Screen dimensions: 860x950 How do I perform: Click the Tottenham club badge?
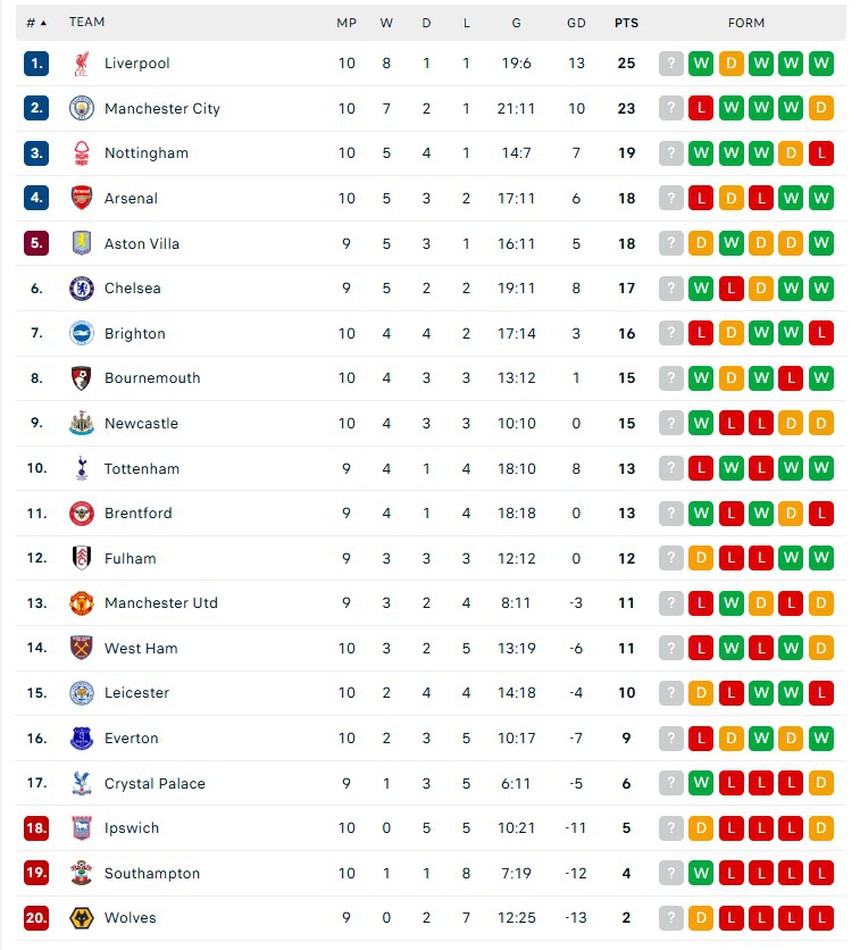(x=83, y=468)
